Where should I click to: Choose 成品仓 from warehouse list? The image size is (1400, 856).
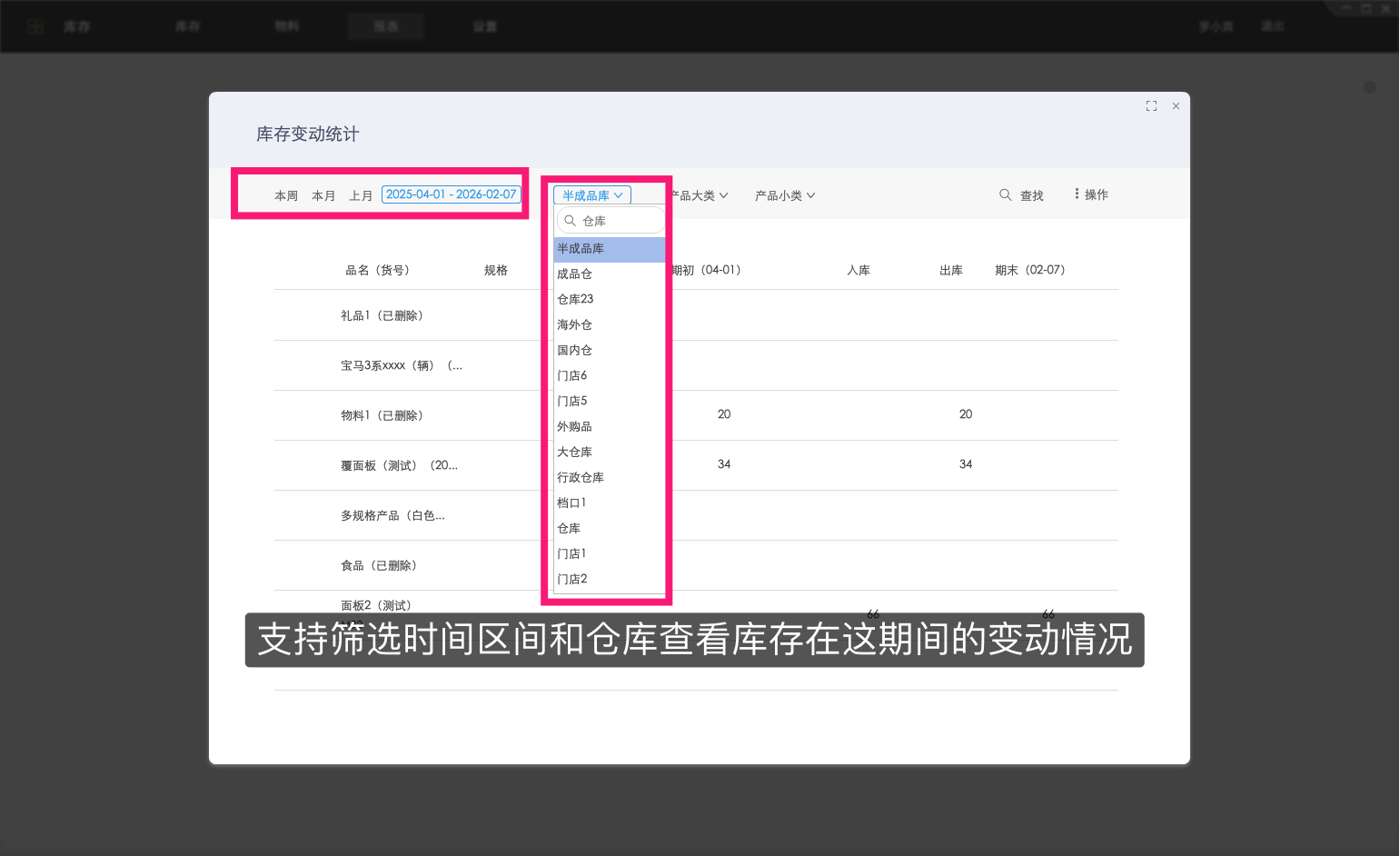[x=574, y=274]
